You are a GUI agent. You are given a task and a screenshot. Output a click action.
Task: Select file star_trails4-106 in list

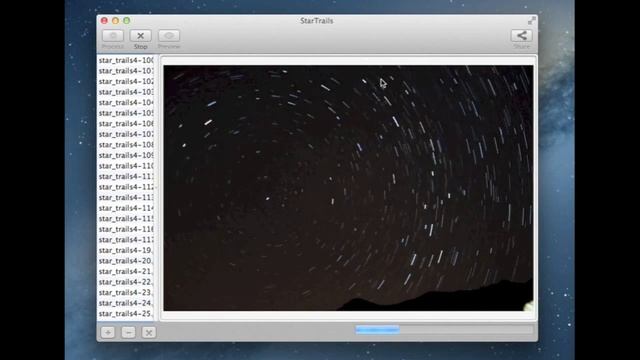tap(126, 124)
